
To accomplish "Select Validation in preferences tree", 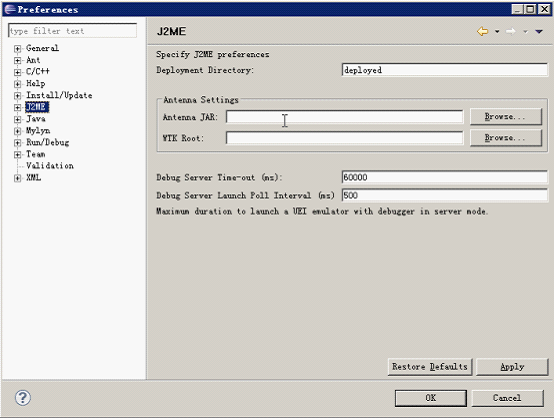I will [50, 166].
